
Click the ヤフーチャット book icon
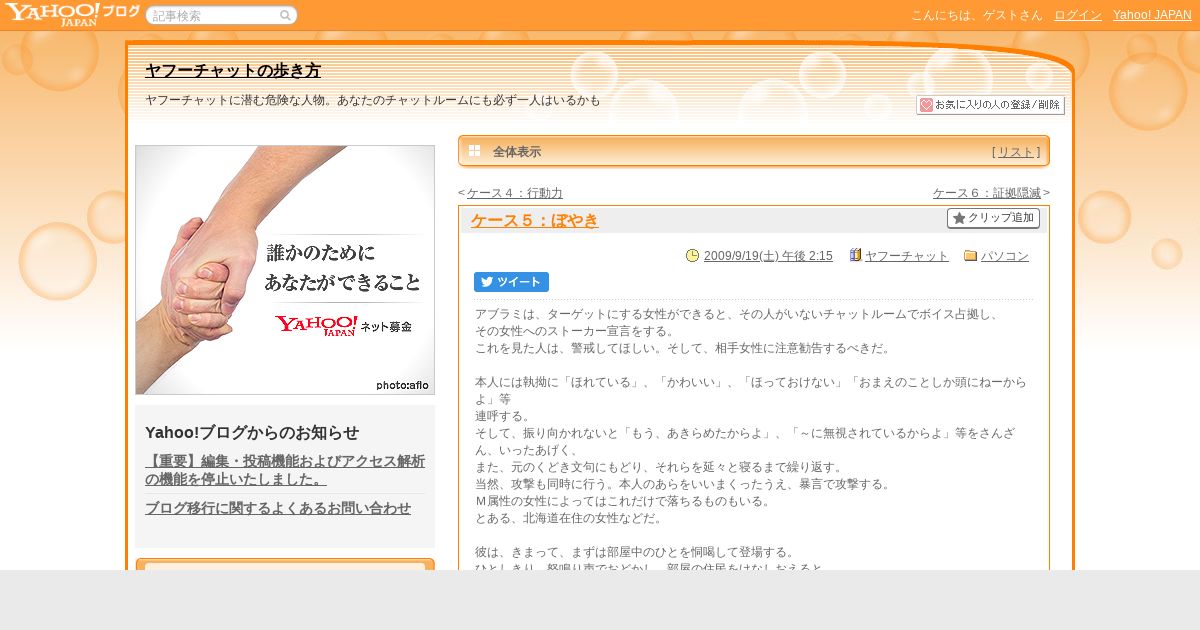click(x=855, y=256)
